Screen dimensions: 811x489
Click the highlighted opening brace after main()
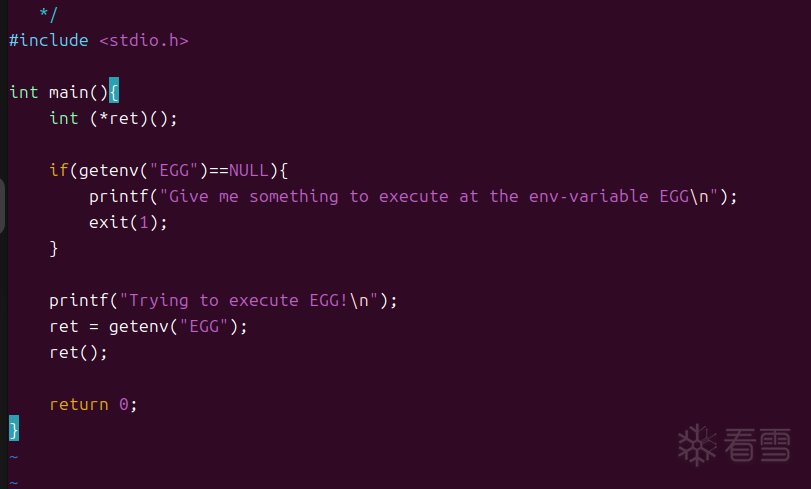tap(114, 92)
